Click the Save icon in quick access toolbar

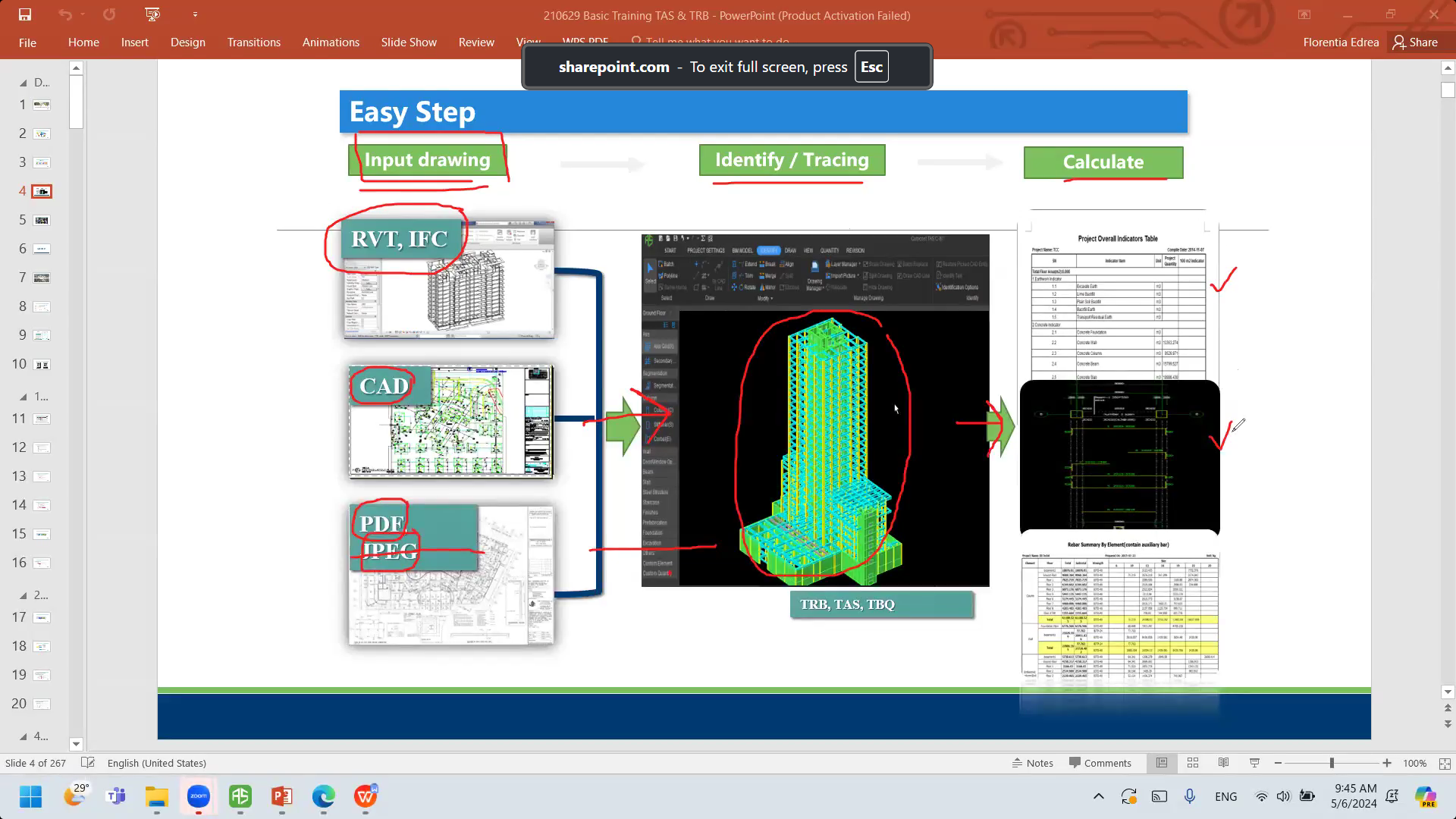coord(25,15)
